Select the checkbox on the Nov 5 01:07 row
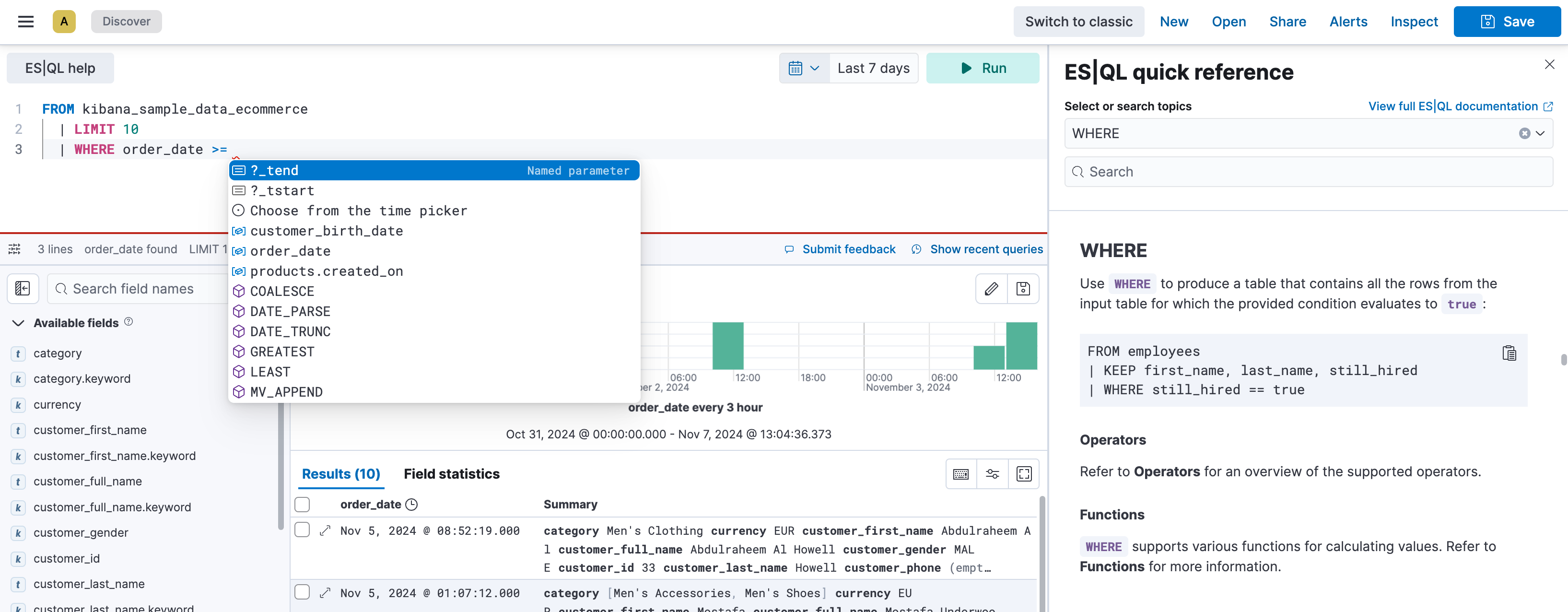Screen dimensions: 1568x612 pyautogui.click(x=303, y=592)
